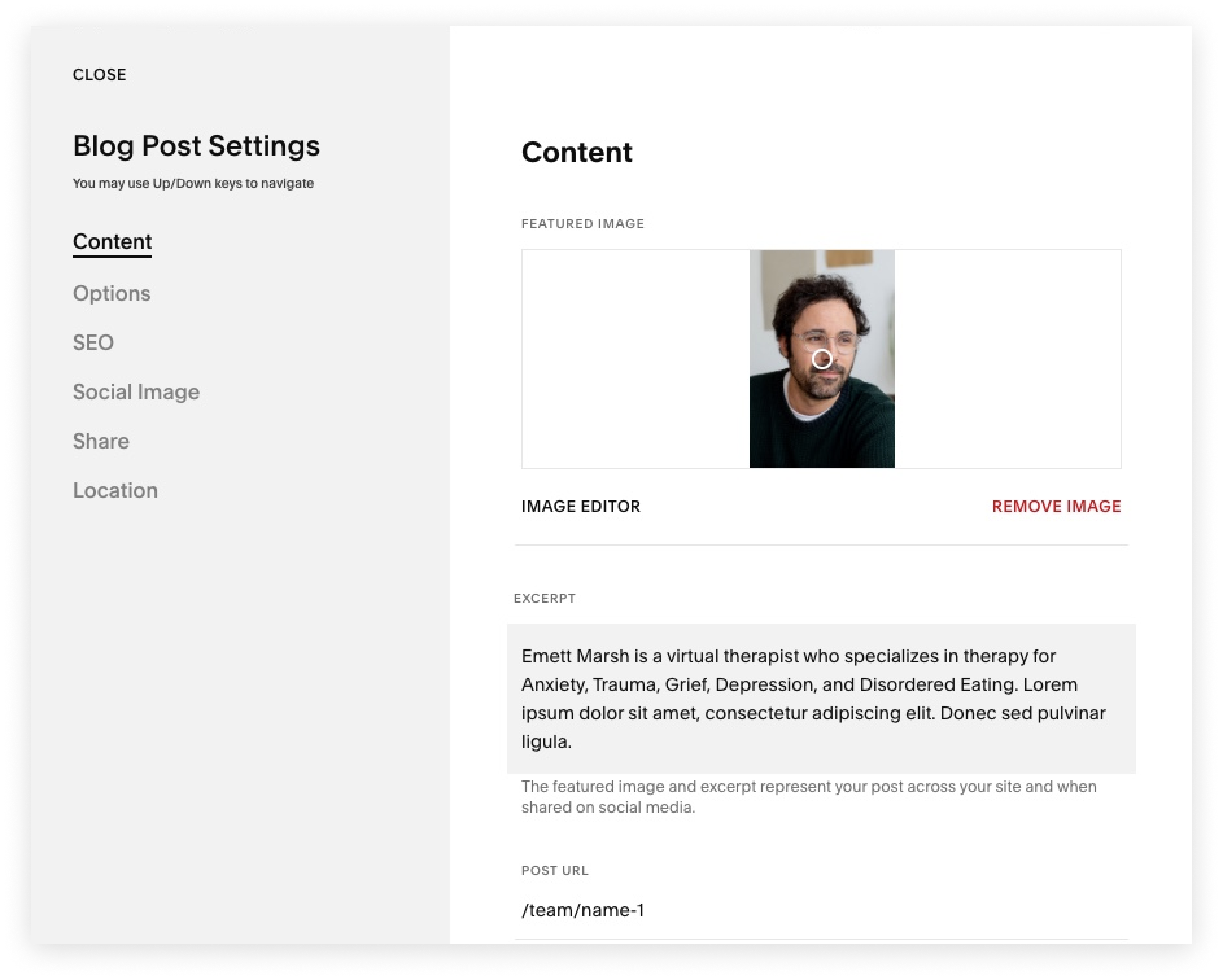
Task: Select the Location tab
Action: pyautogui.click(x=115, y=490)
